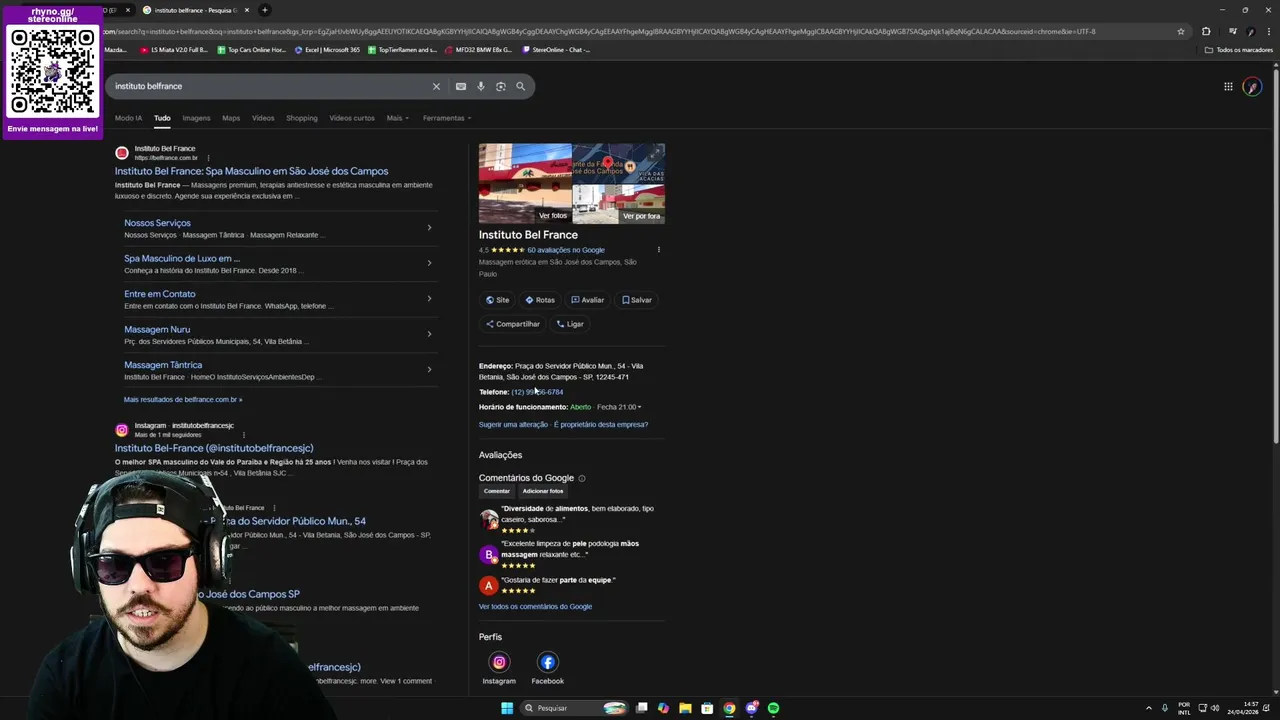Switch to Modo IA tab

[128, 118]
